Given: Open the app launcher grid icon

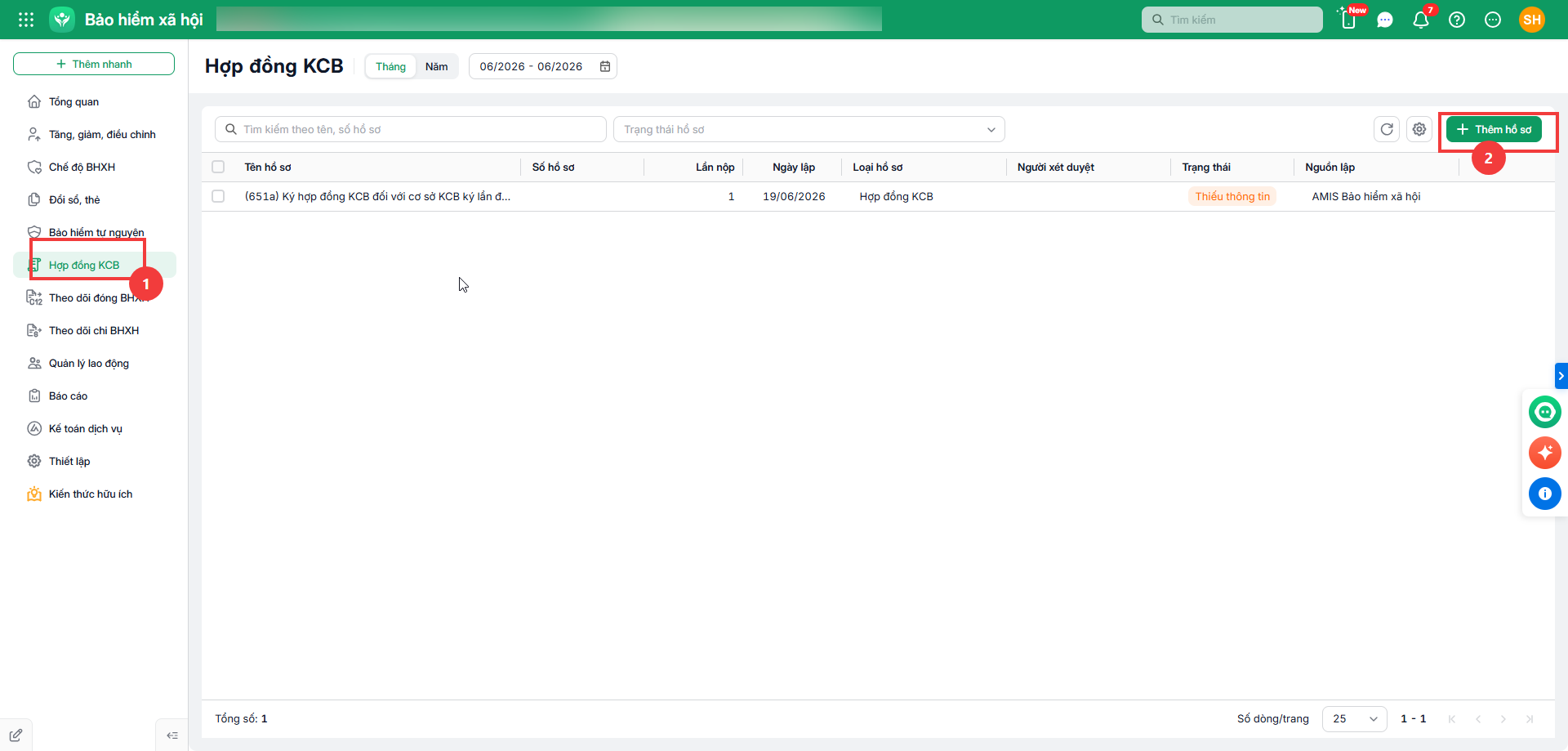Looking at the screenshot, I should click(x=26, y=20).
